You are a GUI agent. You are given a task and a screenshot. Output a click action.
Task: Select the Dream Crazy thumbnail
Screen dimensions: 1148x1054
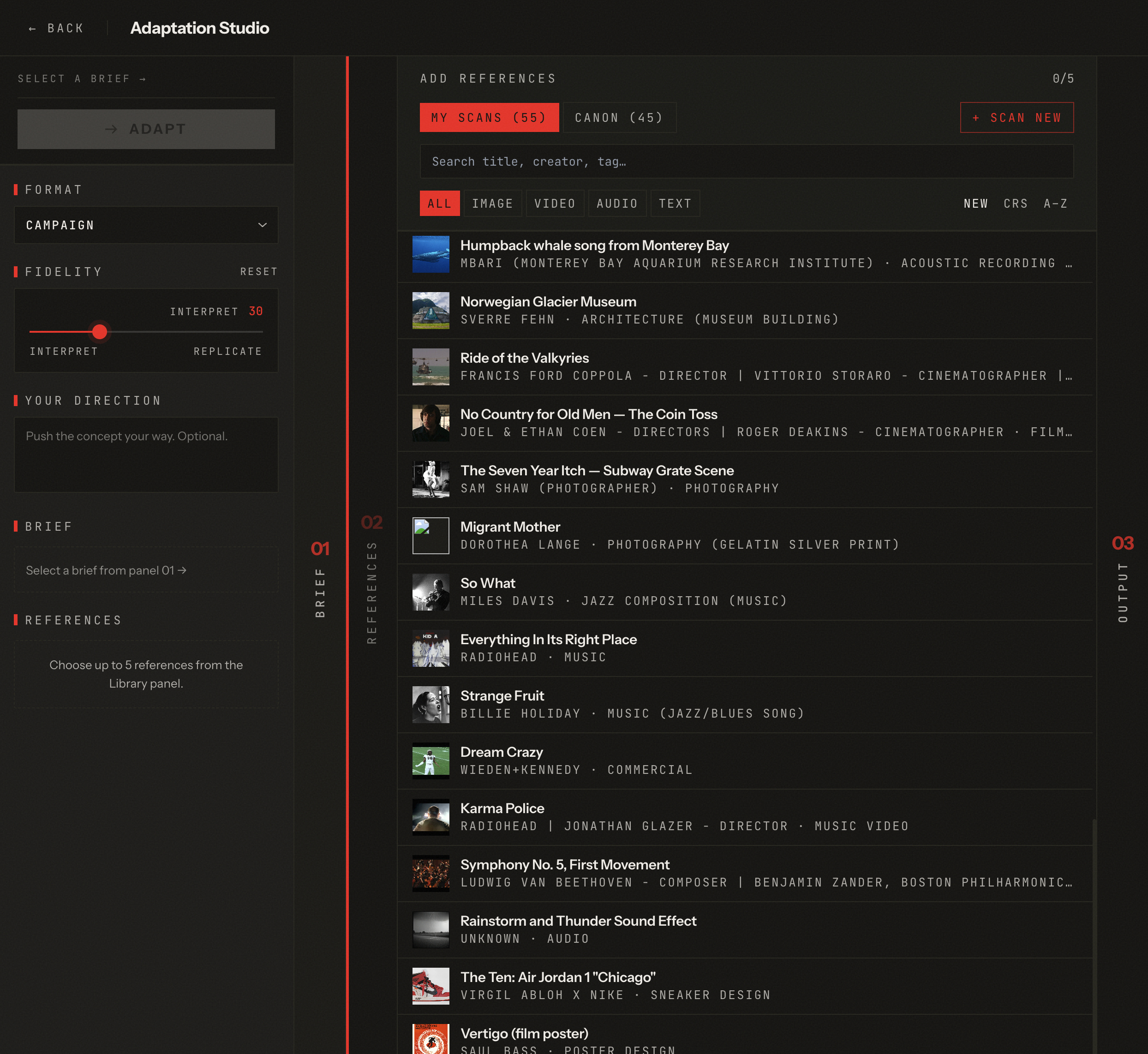(430, 761)
